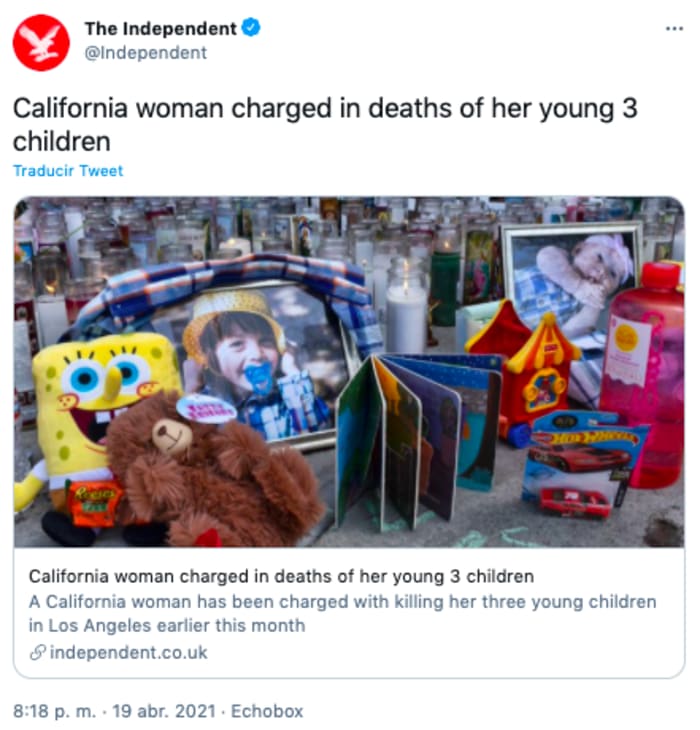Click the Echobox source label
This screenshot has width=700, height=730.
point(267,711)
